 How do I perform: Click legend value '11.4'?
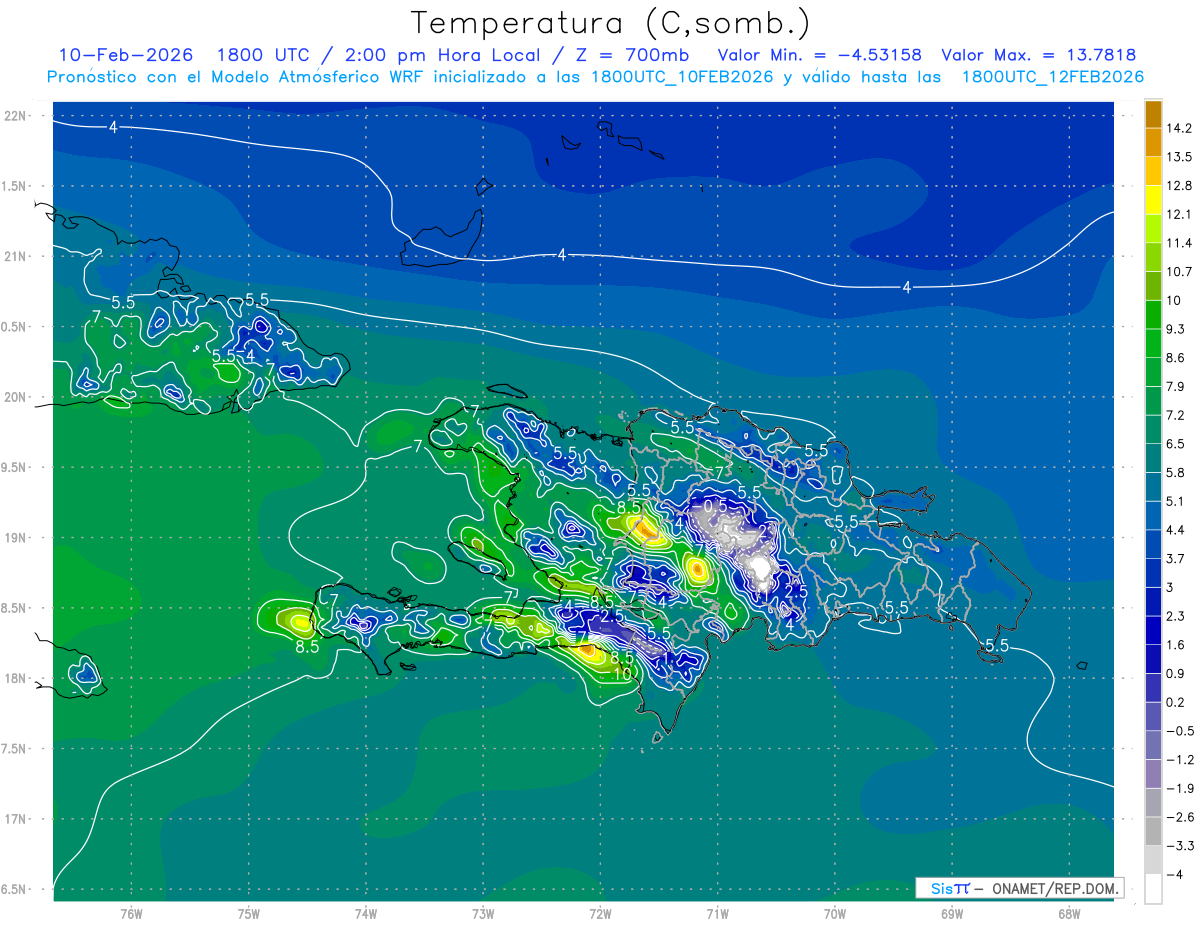point(1177,243)
